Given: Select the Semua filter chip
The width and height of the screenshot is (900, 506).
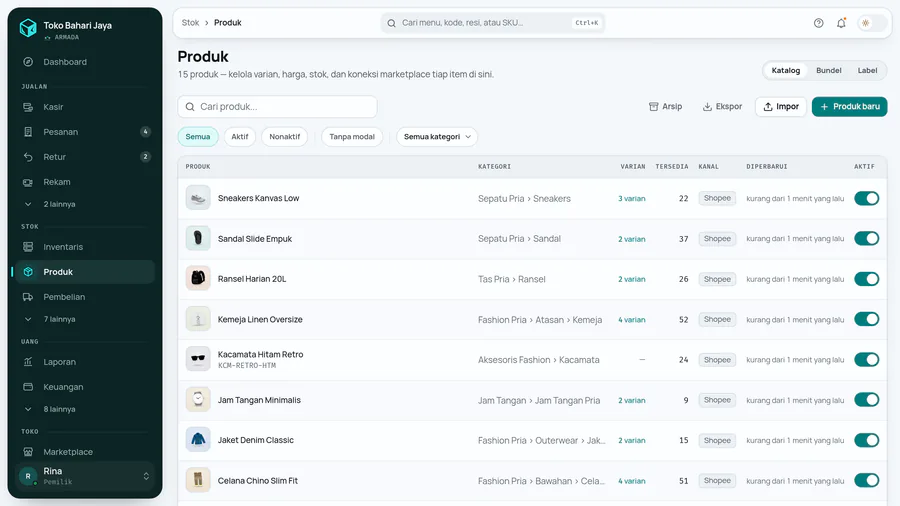Looking at the screenshot, I should [198, 137].
